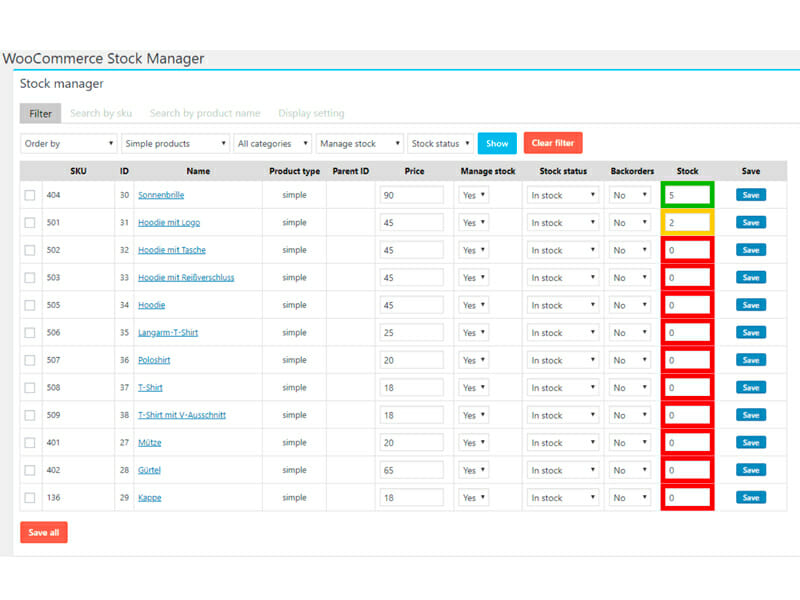
Task: Open the Display setting tab
Action: pos(311,113)
